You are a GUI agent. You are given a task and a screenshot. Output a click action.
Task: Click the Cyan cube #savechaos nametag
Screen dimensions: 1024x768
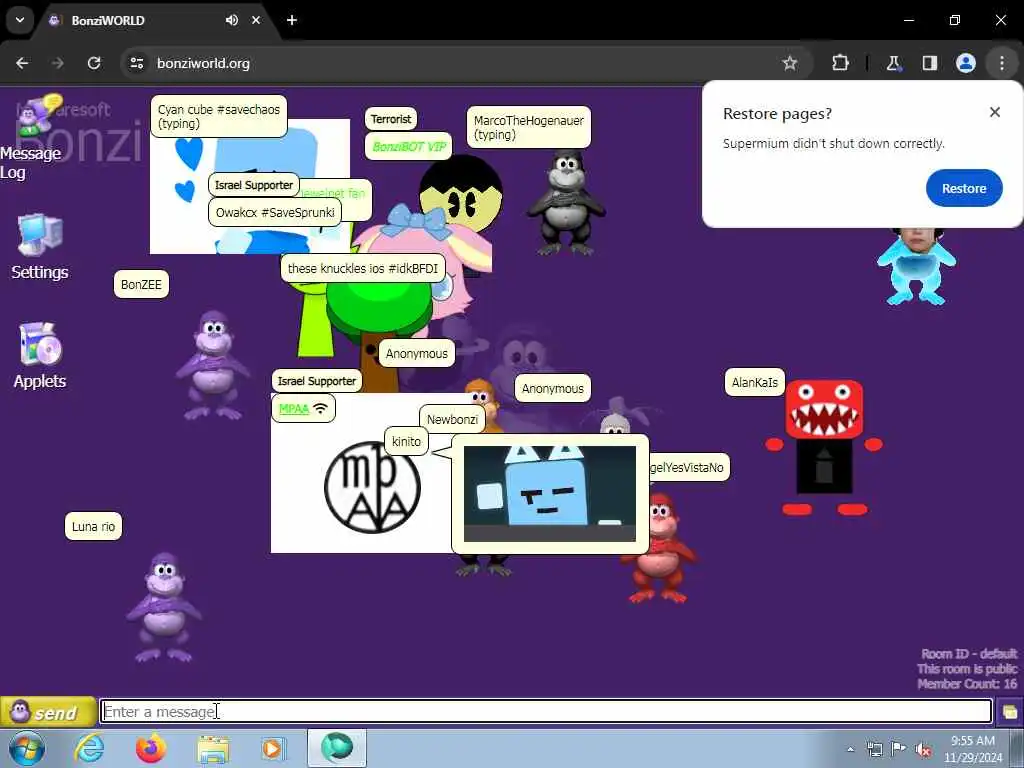pos(218,116)
